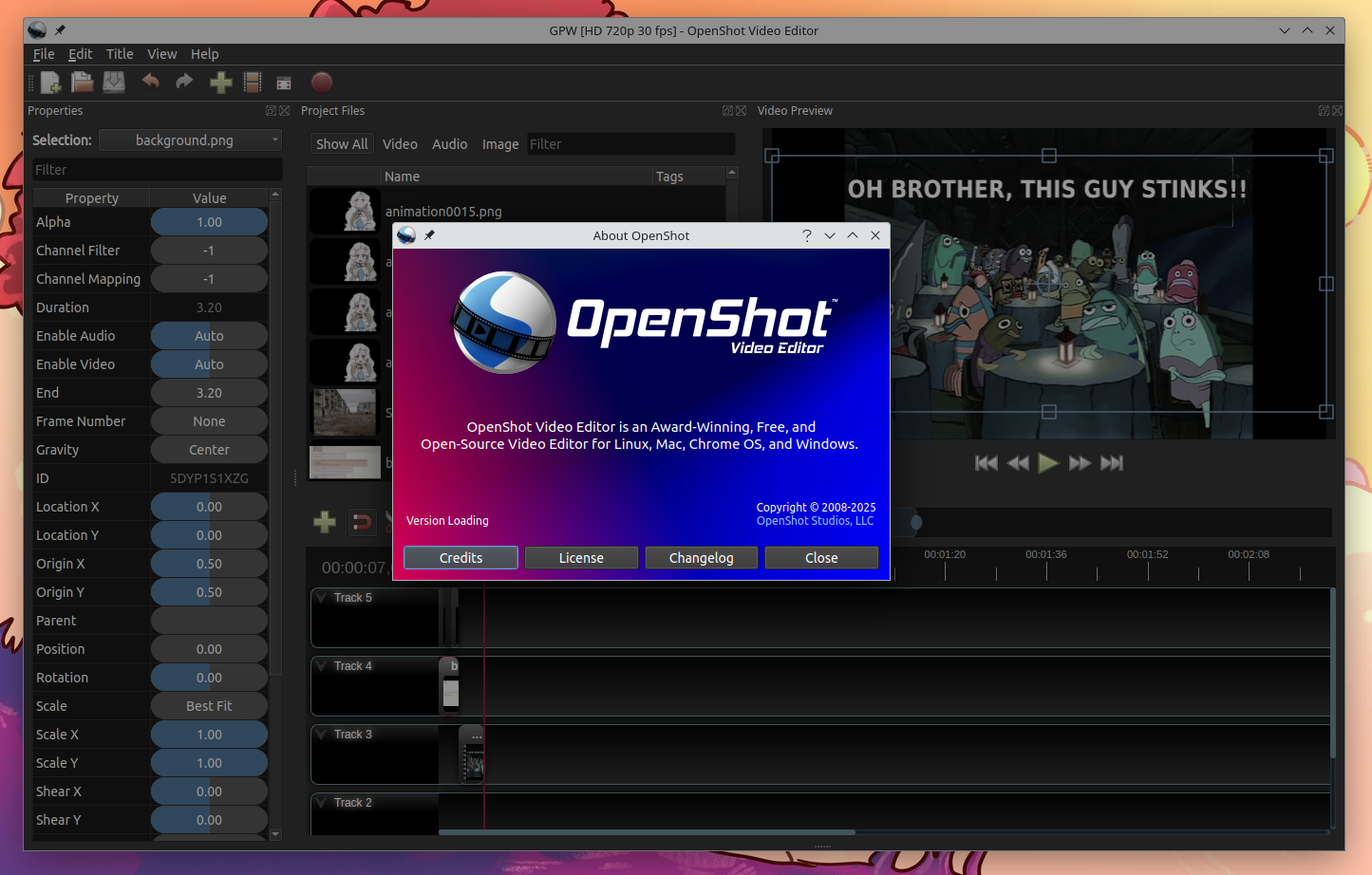Click the About OpenShot help question mark

click(807, 235)
